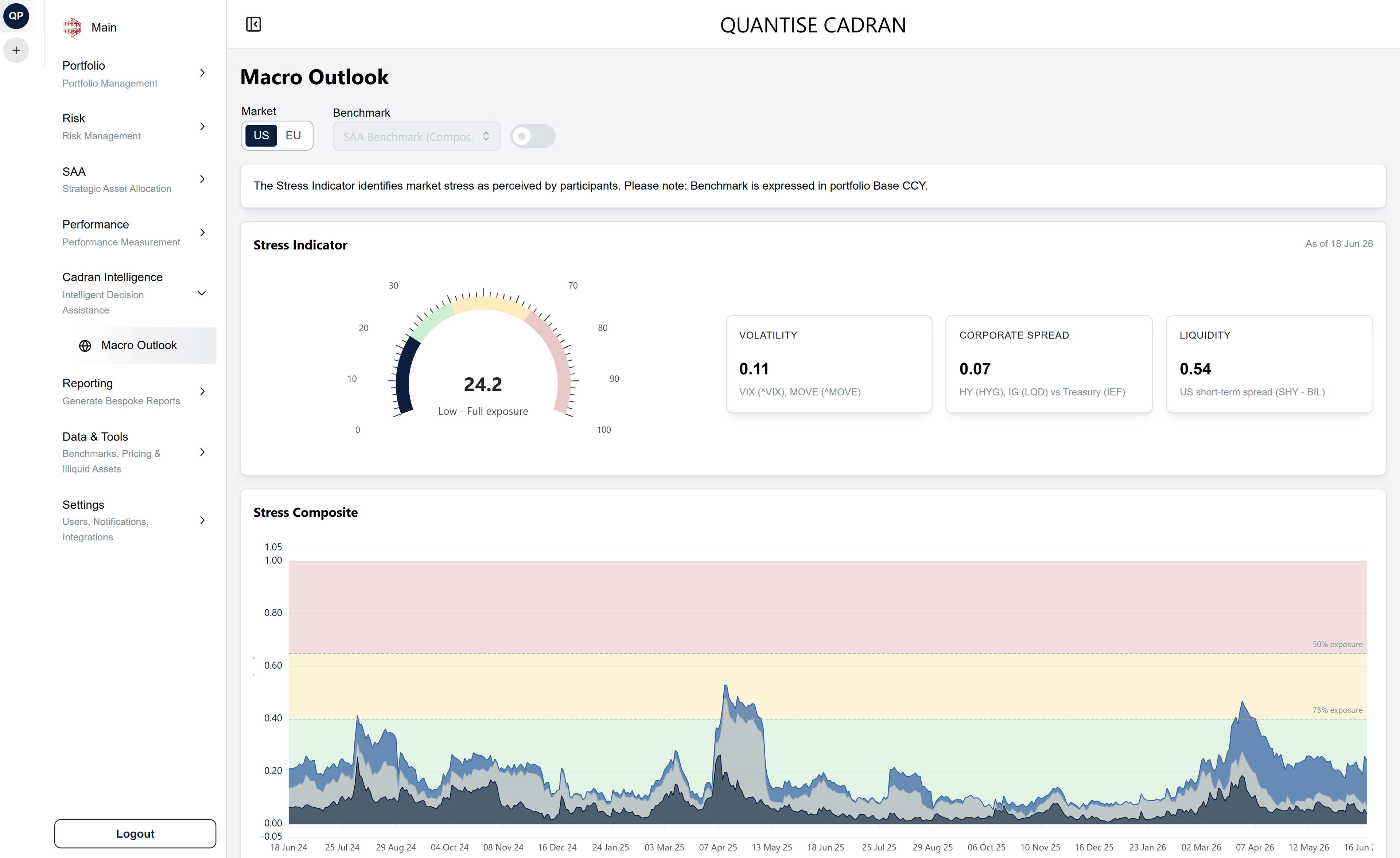Viewport: 1400px width, 858px height.
Task: Click the Main workspace label
Action: point(104,27)
